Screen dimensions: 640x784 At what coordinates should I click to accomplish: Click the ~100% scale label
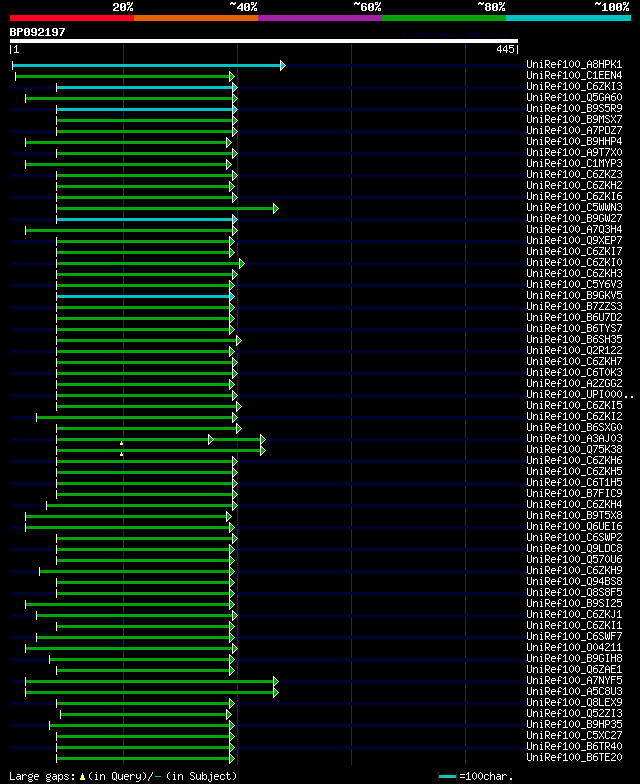(612, 7)
